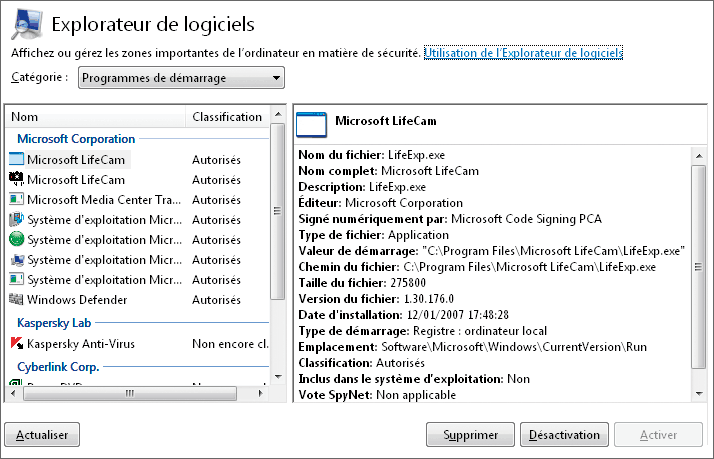Click the program list vertical scrollbar thumb

[x=277, y=211]
